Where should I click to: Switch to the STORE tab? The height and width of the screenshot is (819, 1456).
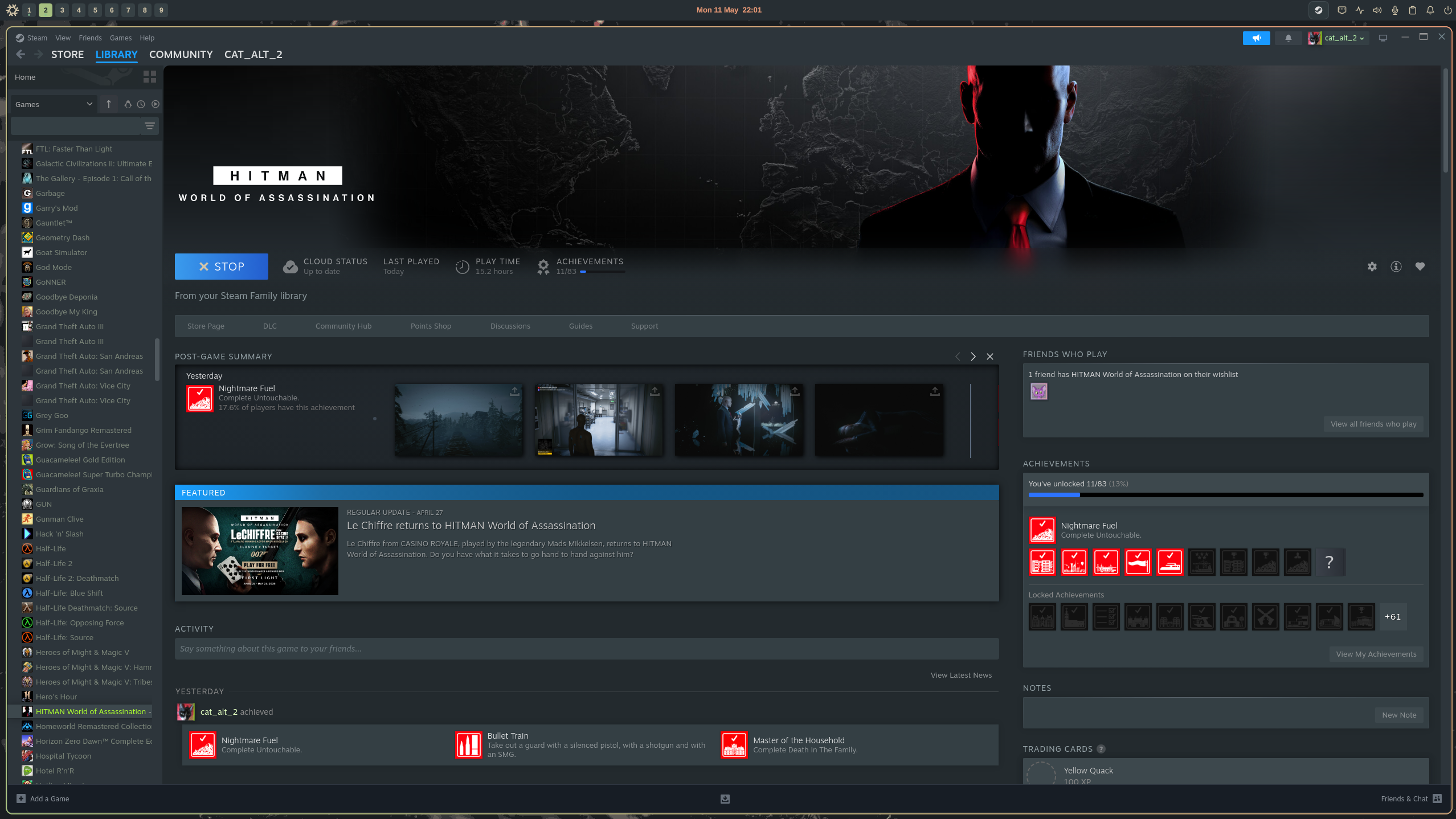pyautogui.click(x=68, y=55)
